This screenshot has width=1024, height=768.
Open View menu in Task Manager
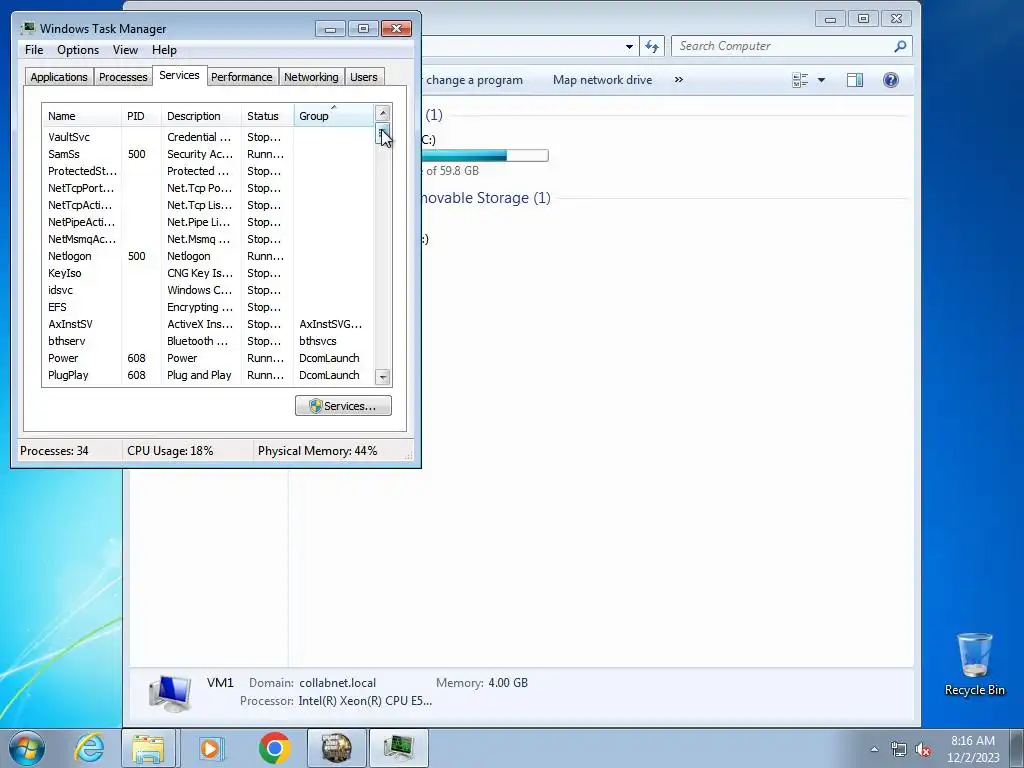point(125,50)
